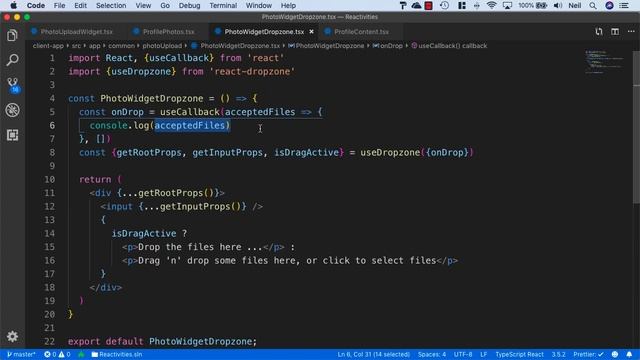This screenshot has width=640, height=360.
Task: Click the Time Machine menu bar icon
Action: tap(444, 5)
